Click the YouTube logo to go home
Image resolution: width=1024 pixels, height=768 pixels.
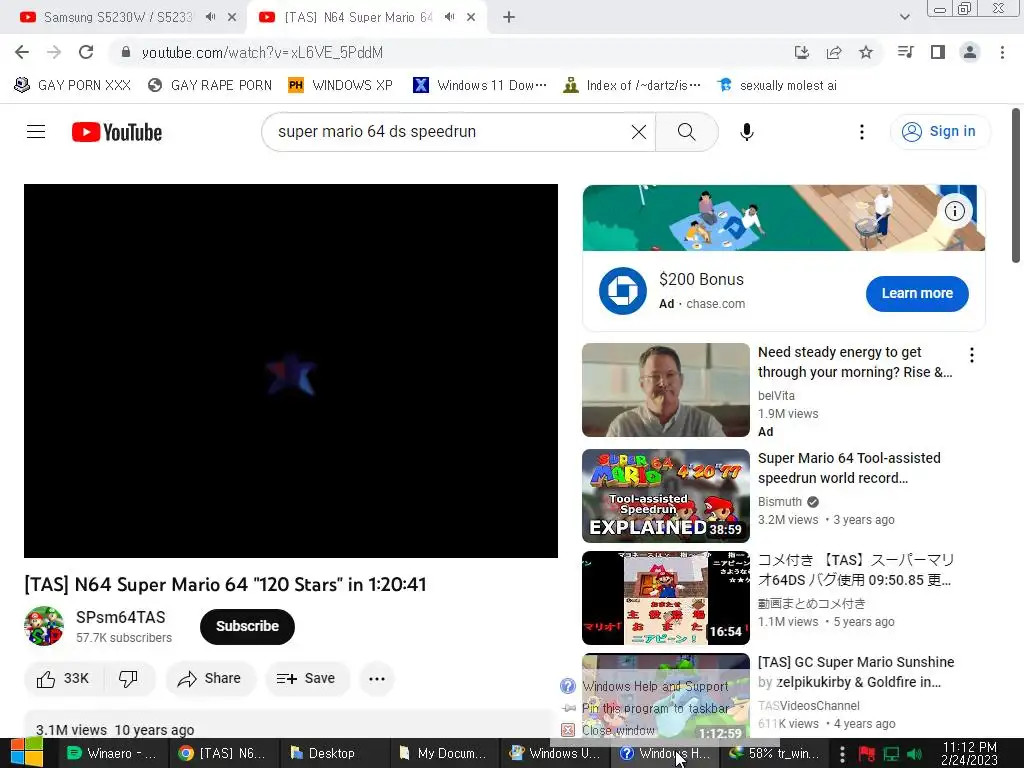(117, 132)
